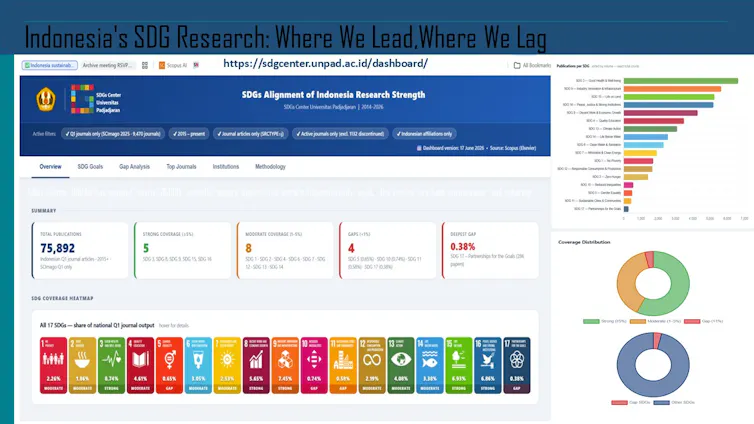Click the SDG 4 Quality Education bar
Viewport: 754px width, 424px height.
[654, 121]
